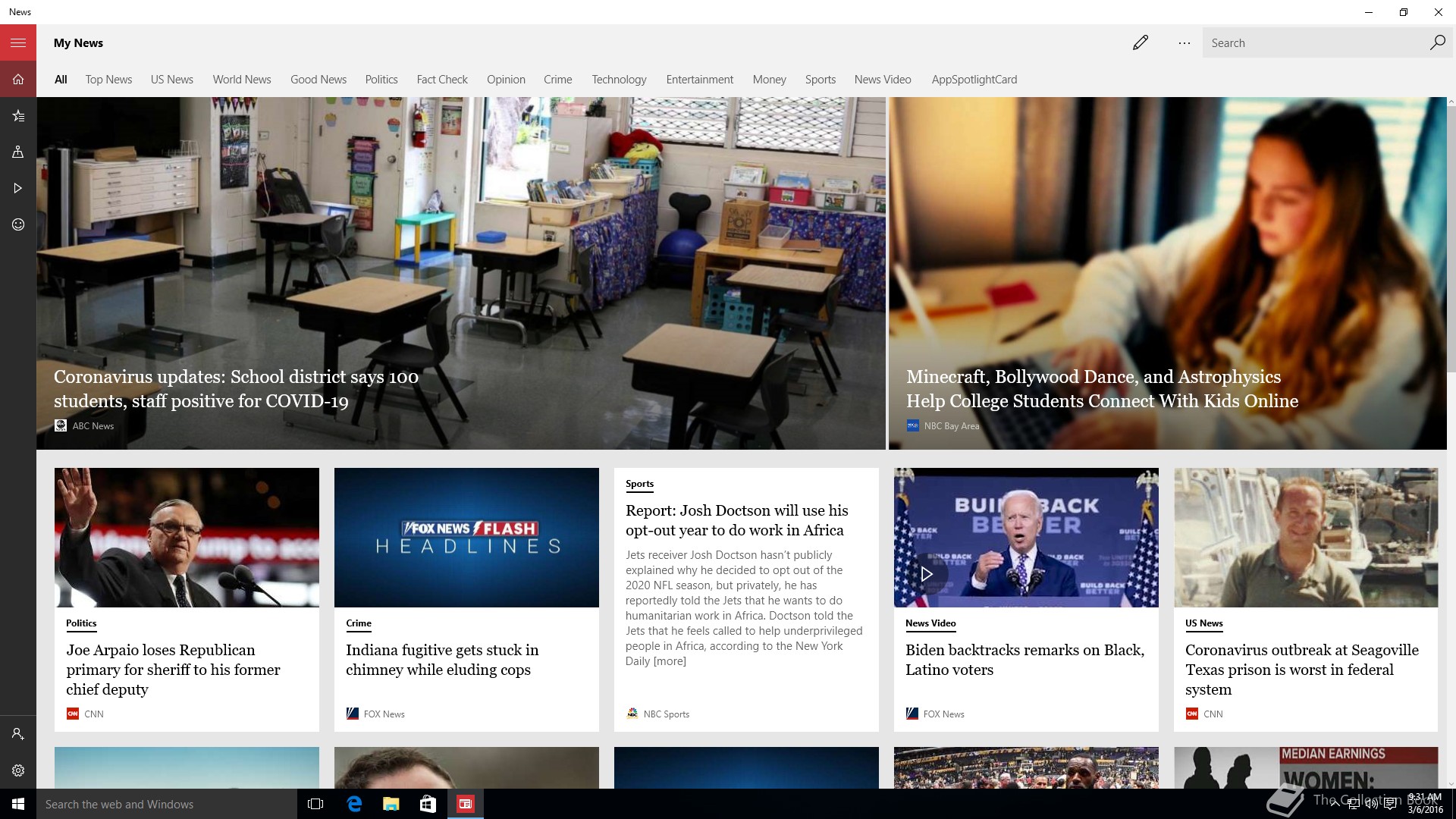Launch Edge from the taskbar
Screen dimensions: 1456x819
(353, 804)
